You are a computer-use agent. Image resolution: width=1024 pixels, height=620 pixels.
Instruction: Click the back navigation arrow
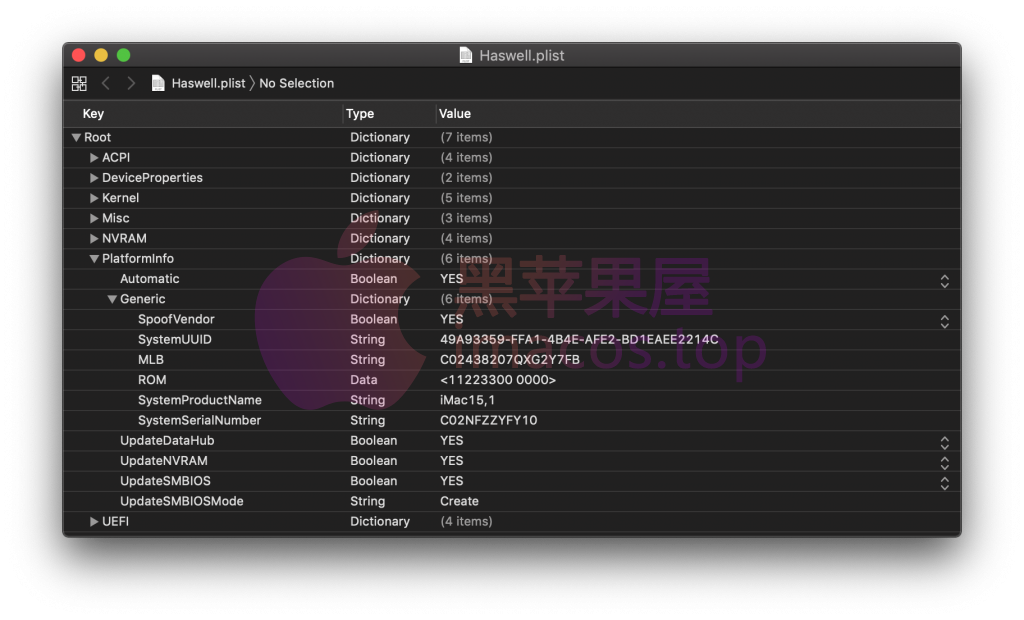tap(106, 83)
